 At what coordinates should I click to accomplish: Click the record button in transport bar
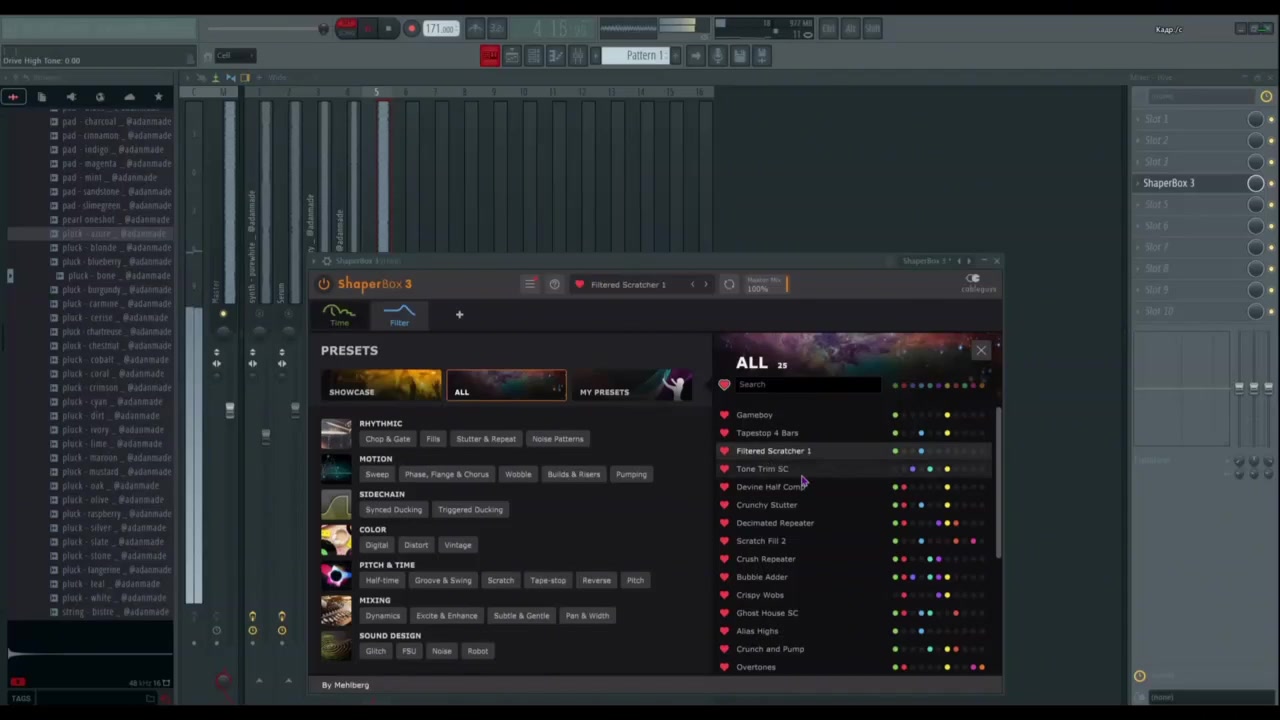coord(411,28)
